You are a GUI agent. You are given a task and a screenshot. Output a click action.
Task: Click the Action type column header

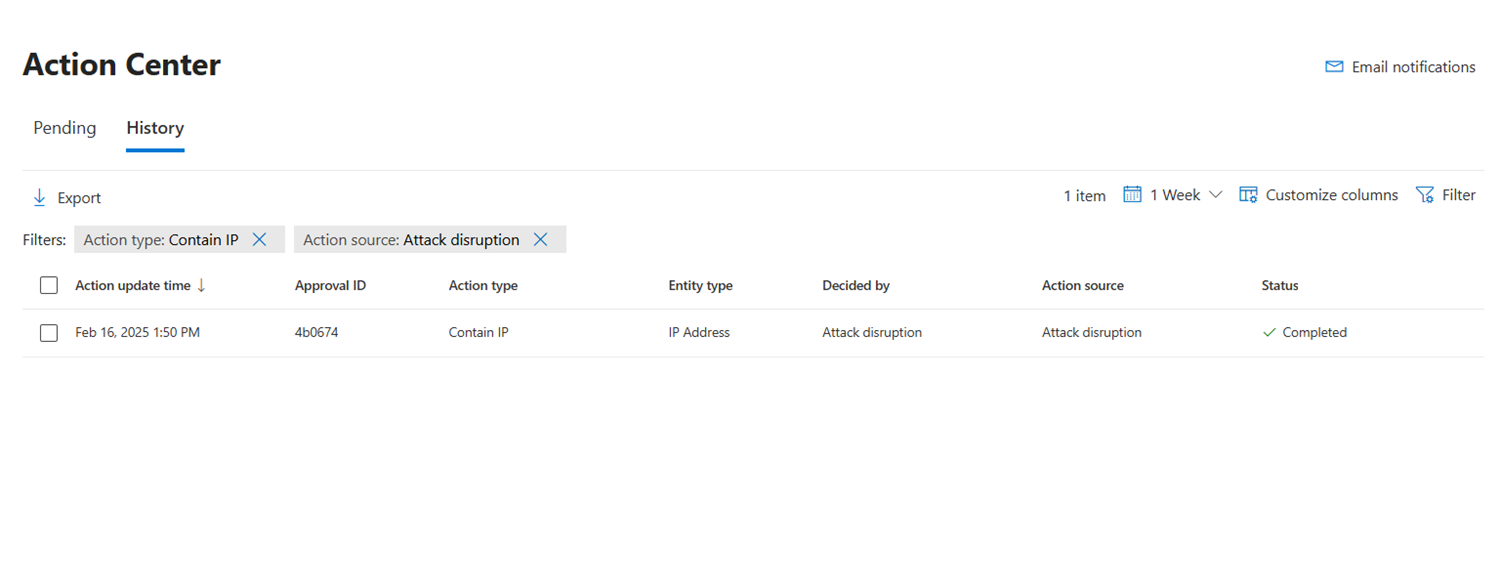point(483,286)
